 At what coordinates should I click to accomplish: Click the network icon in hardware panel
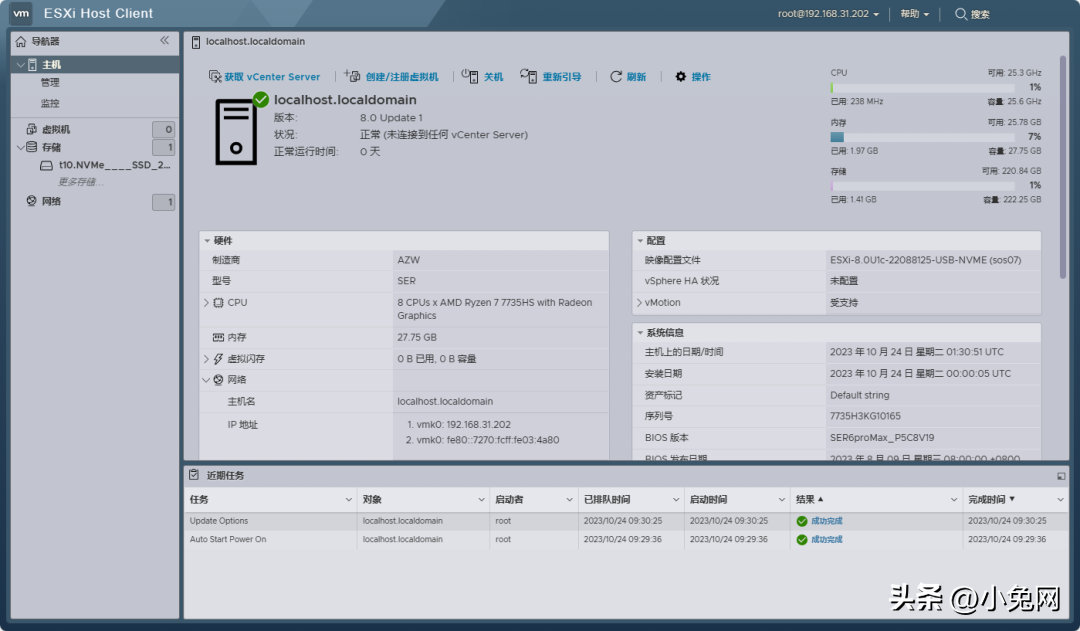click(218, 380)
